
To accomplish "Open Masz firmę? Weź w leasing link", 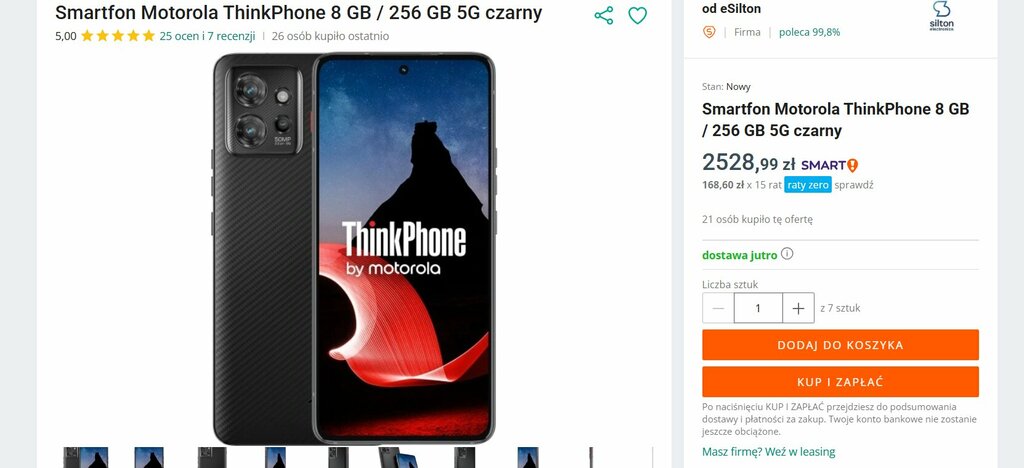I will (769, 452).
